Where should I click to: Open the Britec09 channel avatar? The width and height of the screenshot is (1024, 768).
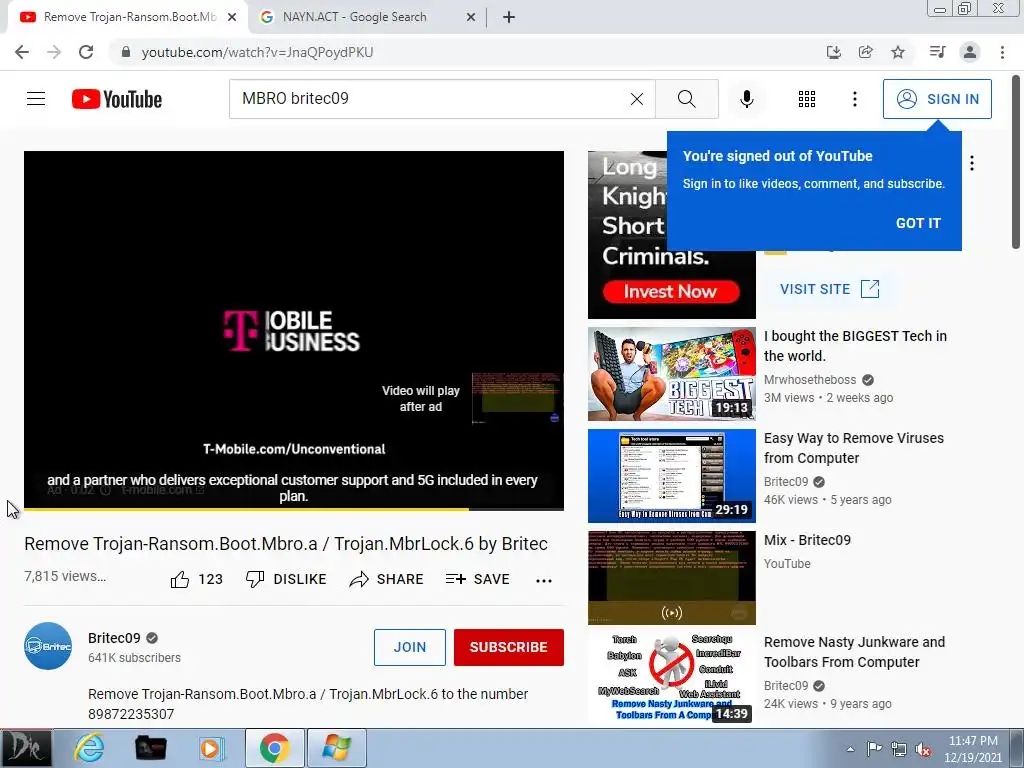(x=48, y=646)
